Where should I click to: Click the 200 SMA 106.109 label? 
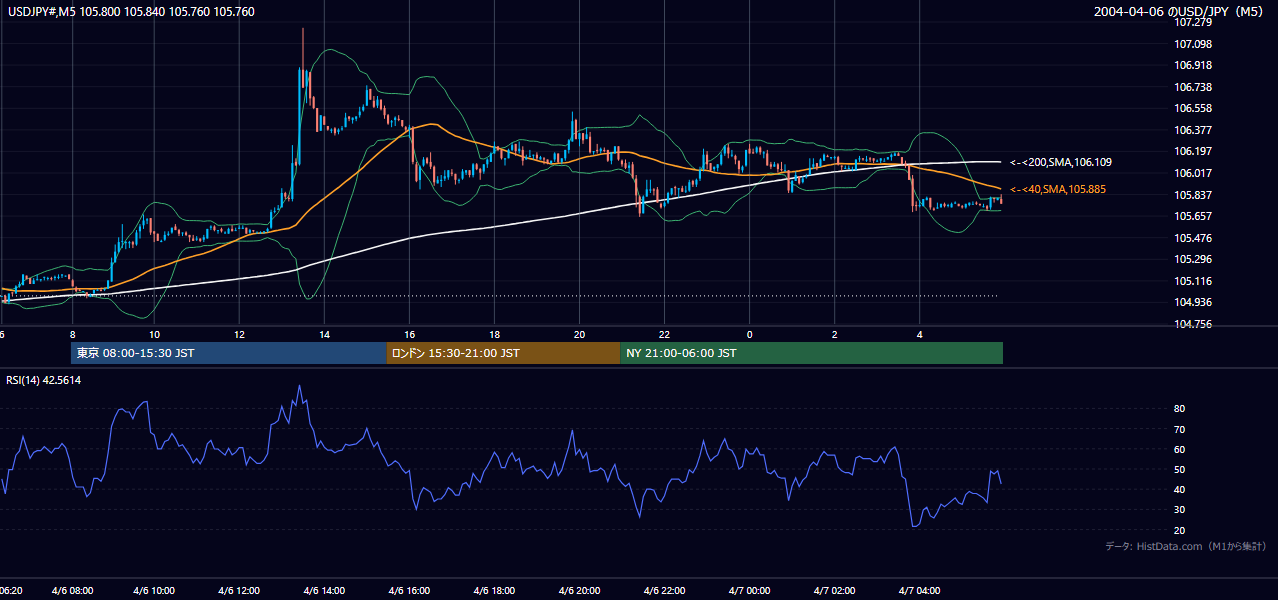point(1061,162)
